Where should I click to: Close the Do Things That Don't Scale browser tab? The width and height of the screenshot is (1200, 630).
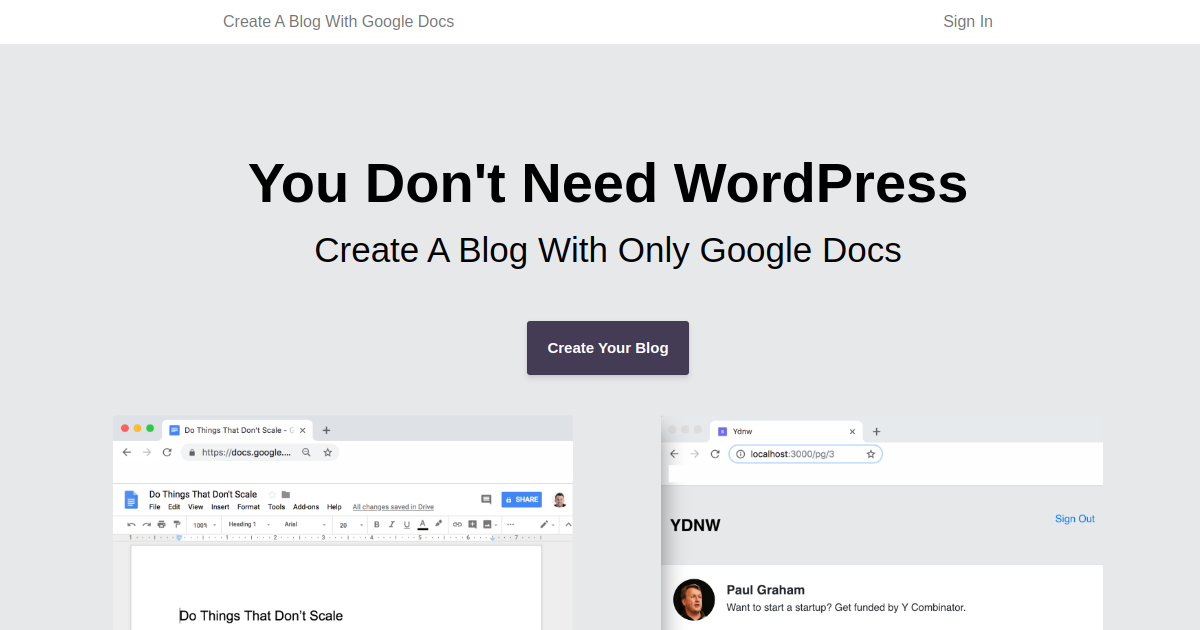pyautogui.click(x=302, y=430)
